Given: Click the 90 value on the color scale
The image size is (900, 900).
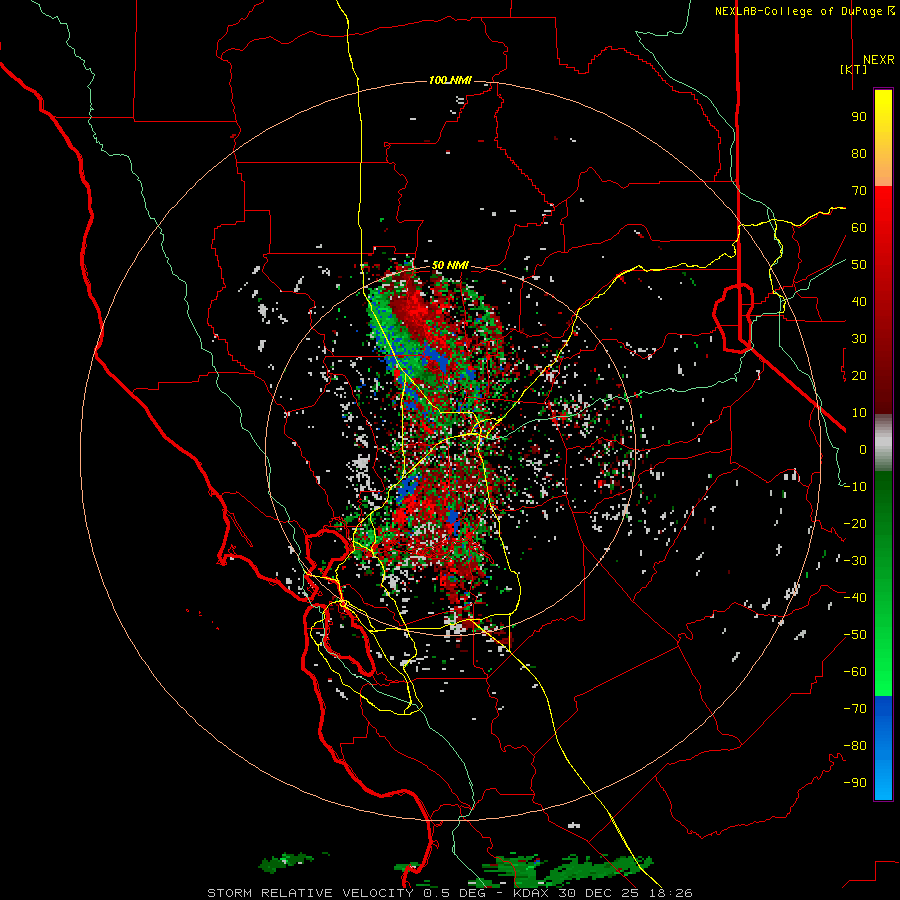Looking at the screenshot, I should (859, 117).
